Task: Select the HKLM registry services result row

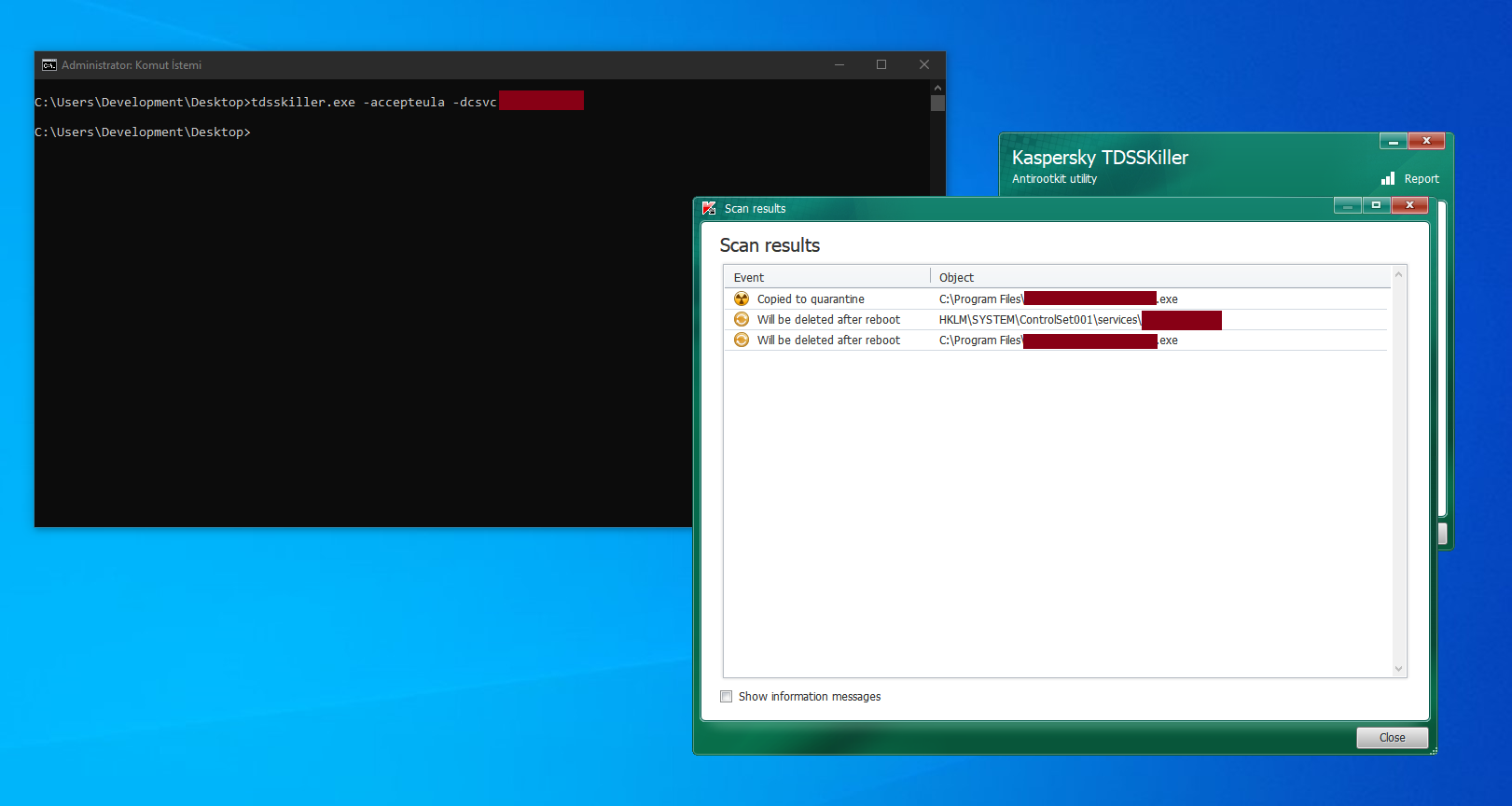Action: point(1038,319)
